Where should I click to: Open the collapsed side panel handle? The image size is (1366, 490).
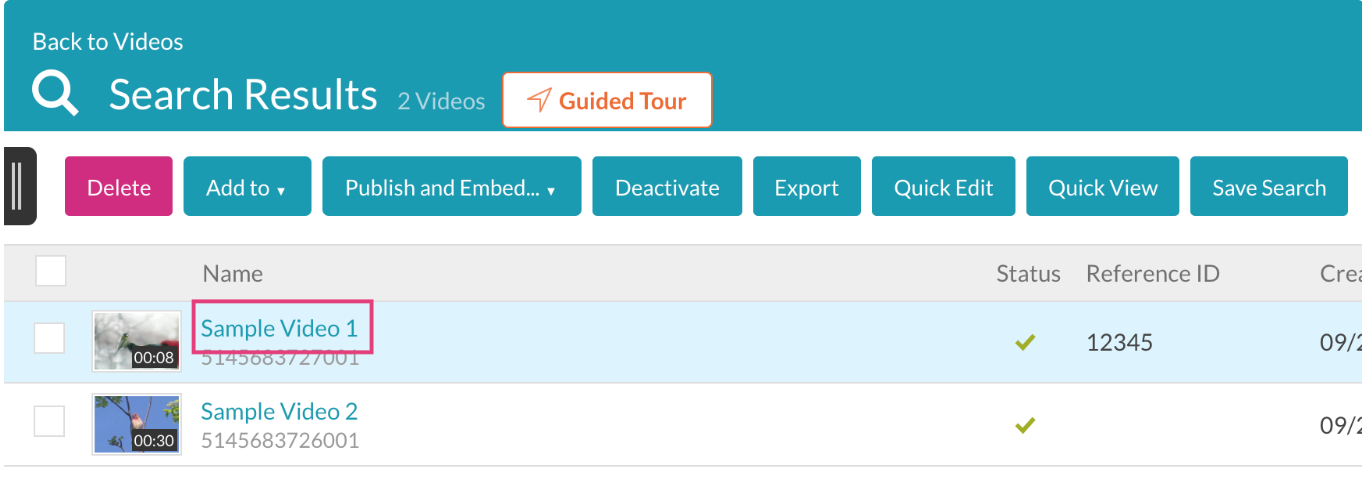(19, 186)
